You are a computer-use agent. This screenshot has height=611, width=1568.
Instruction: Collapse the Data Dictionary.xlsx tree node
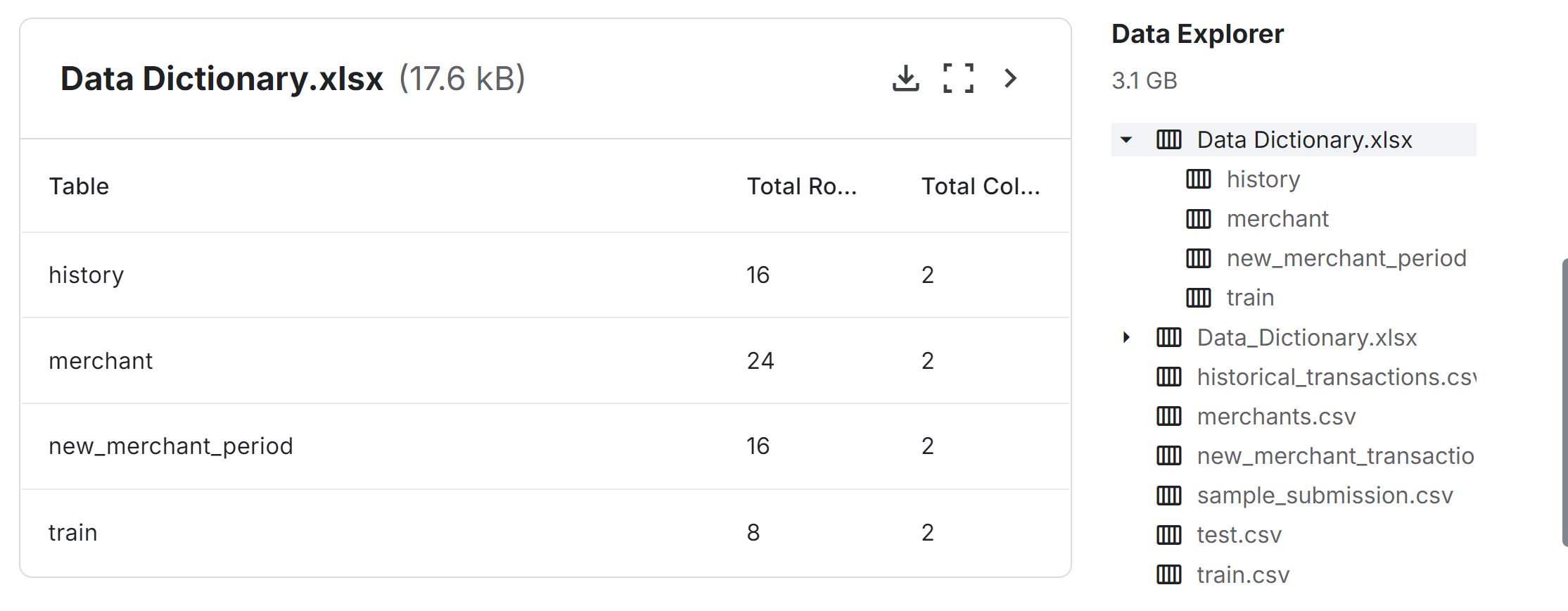click(1126, 139)
